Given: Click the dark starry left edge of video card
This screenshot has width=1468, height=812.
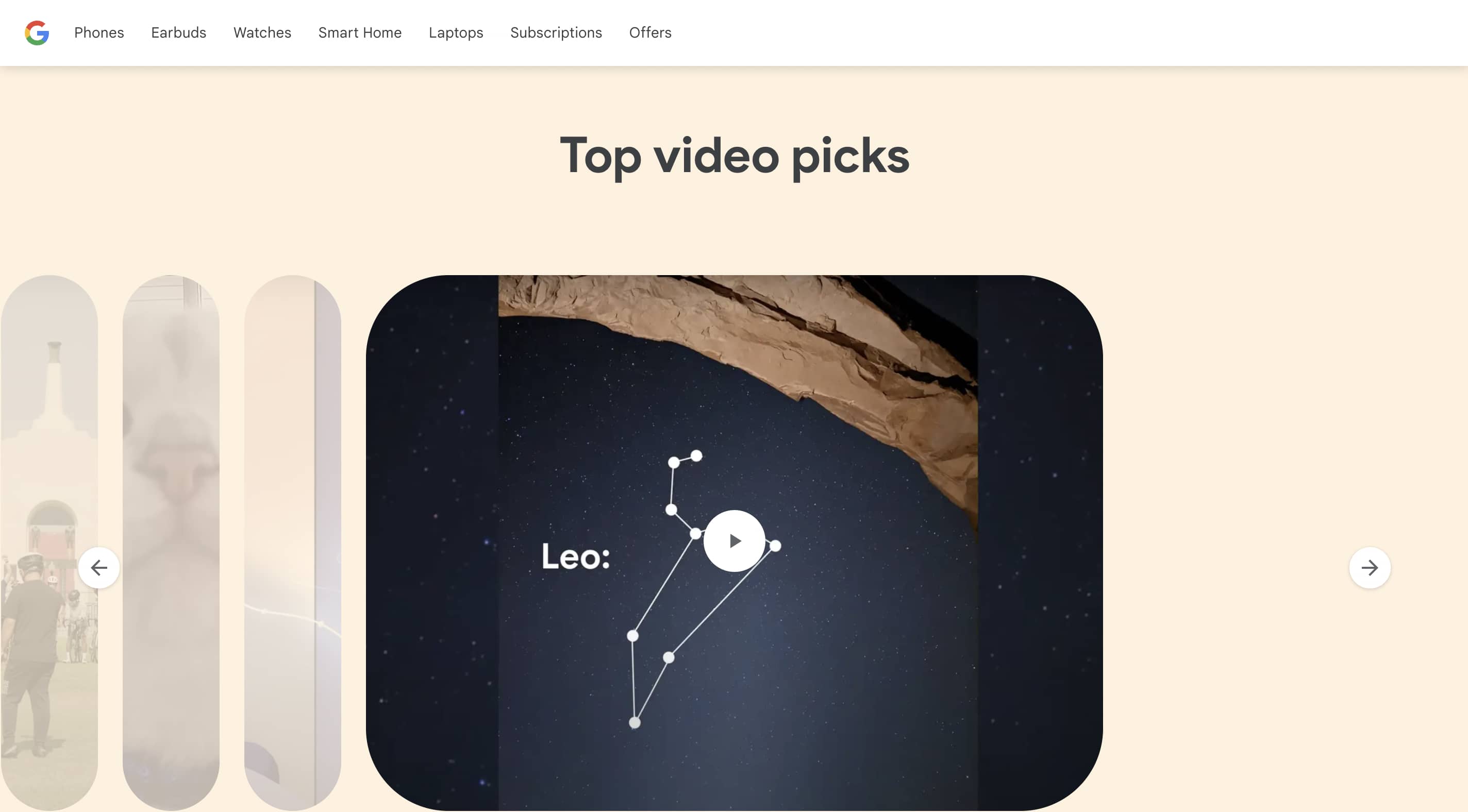Looking at the screenshot, I should click(432, 543).
